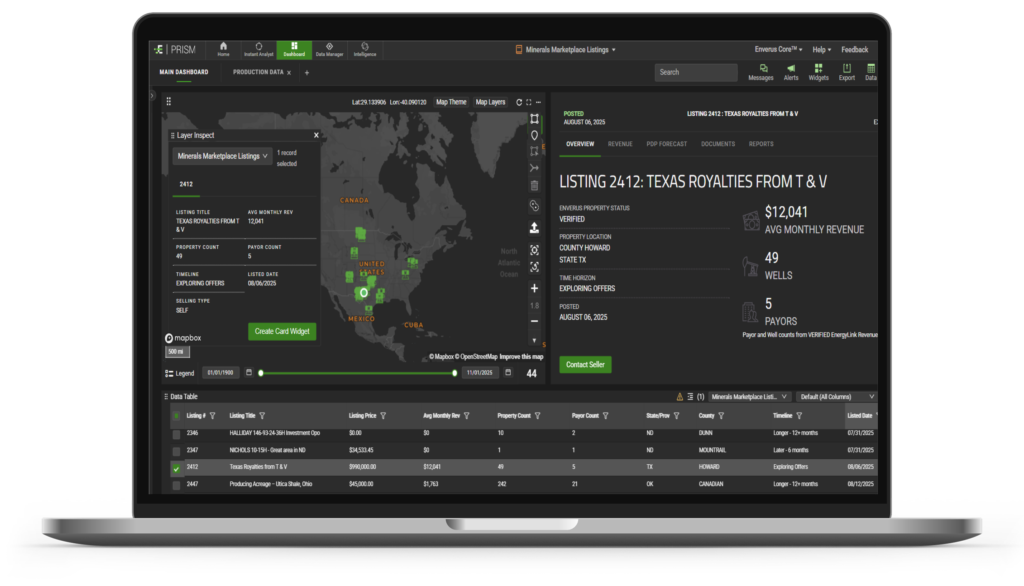1024x586 pixels.
Task: Click the Contact Seller button
Action: 585,365
